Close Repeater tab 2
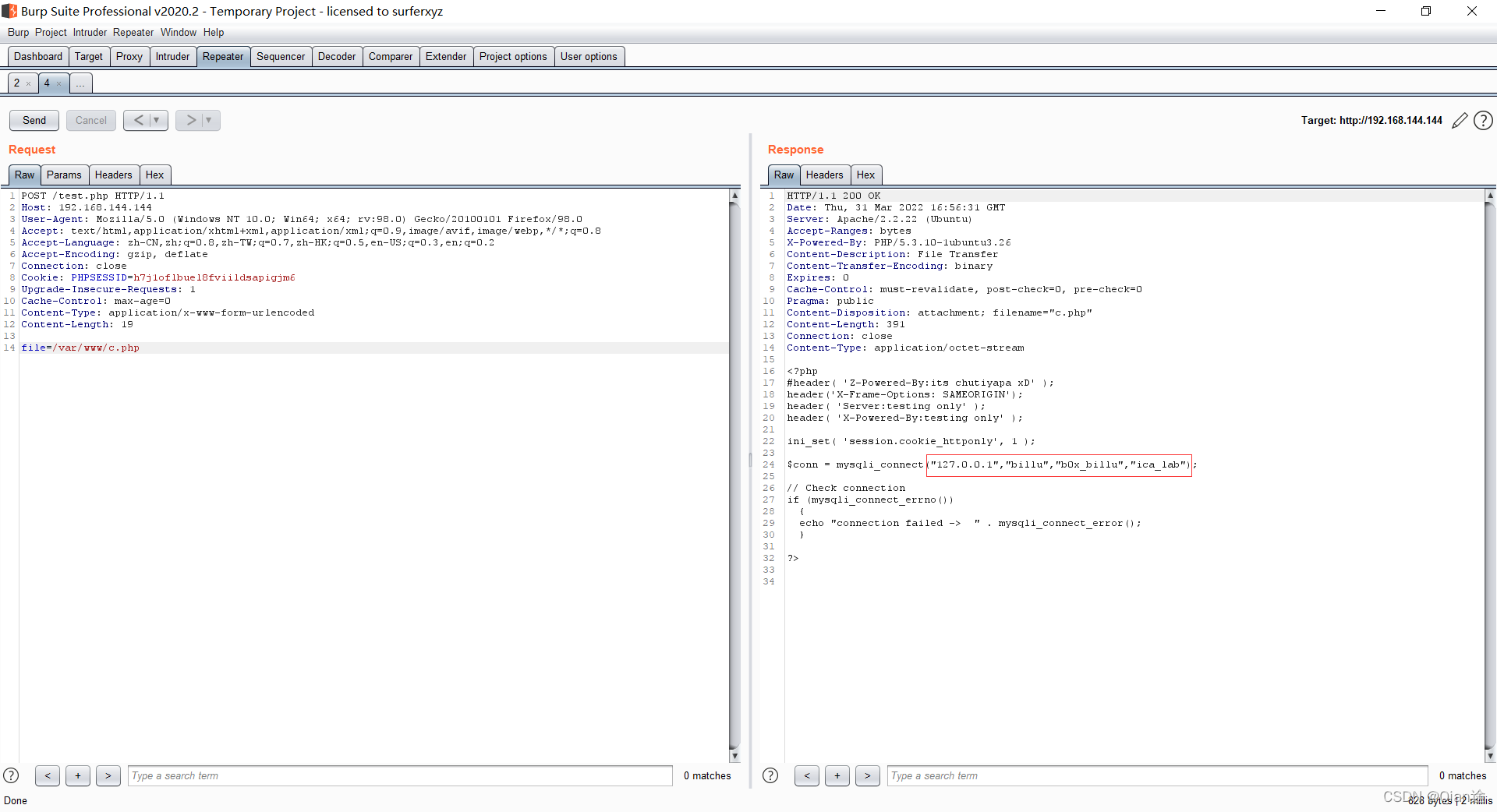 (29, 83)
